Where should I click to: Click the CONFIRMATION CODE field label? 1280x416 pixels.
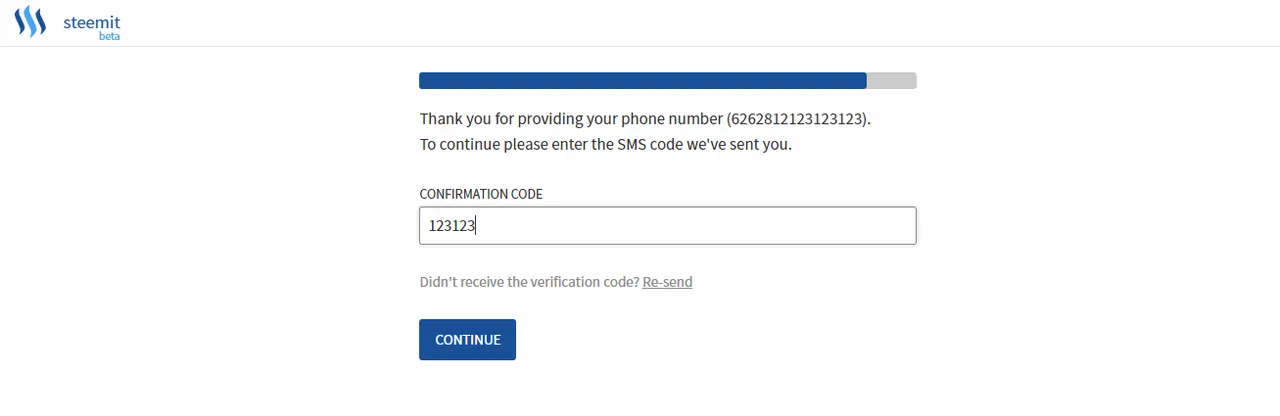(481, 194)
